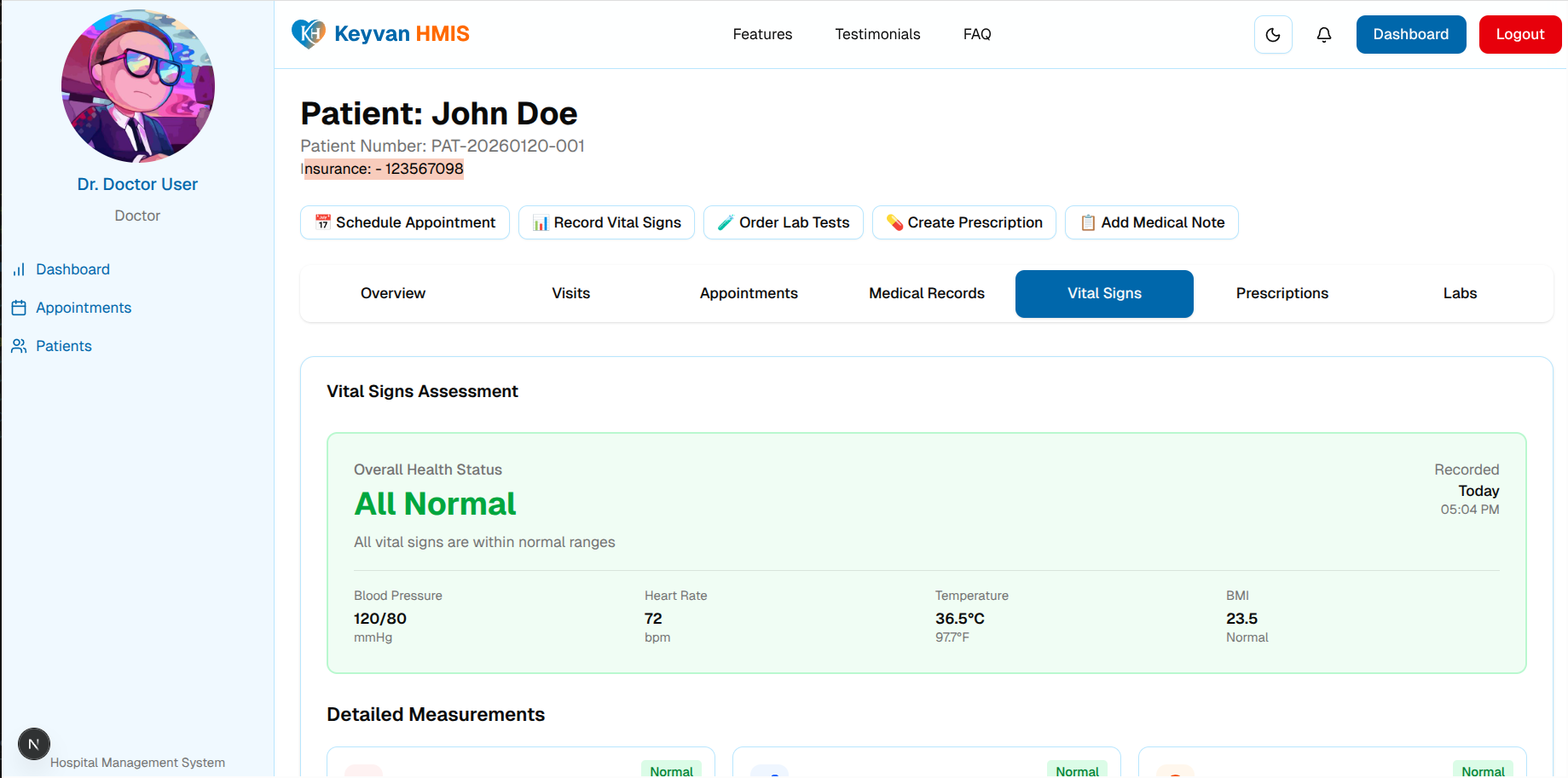Viewport: 1568px width, 778px height.
Task: Click the N badge at bottom left
Action: (x=34, y=744)
